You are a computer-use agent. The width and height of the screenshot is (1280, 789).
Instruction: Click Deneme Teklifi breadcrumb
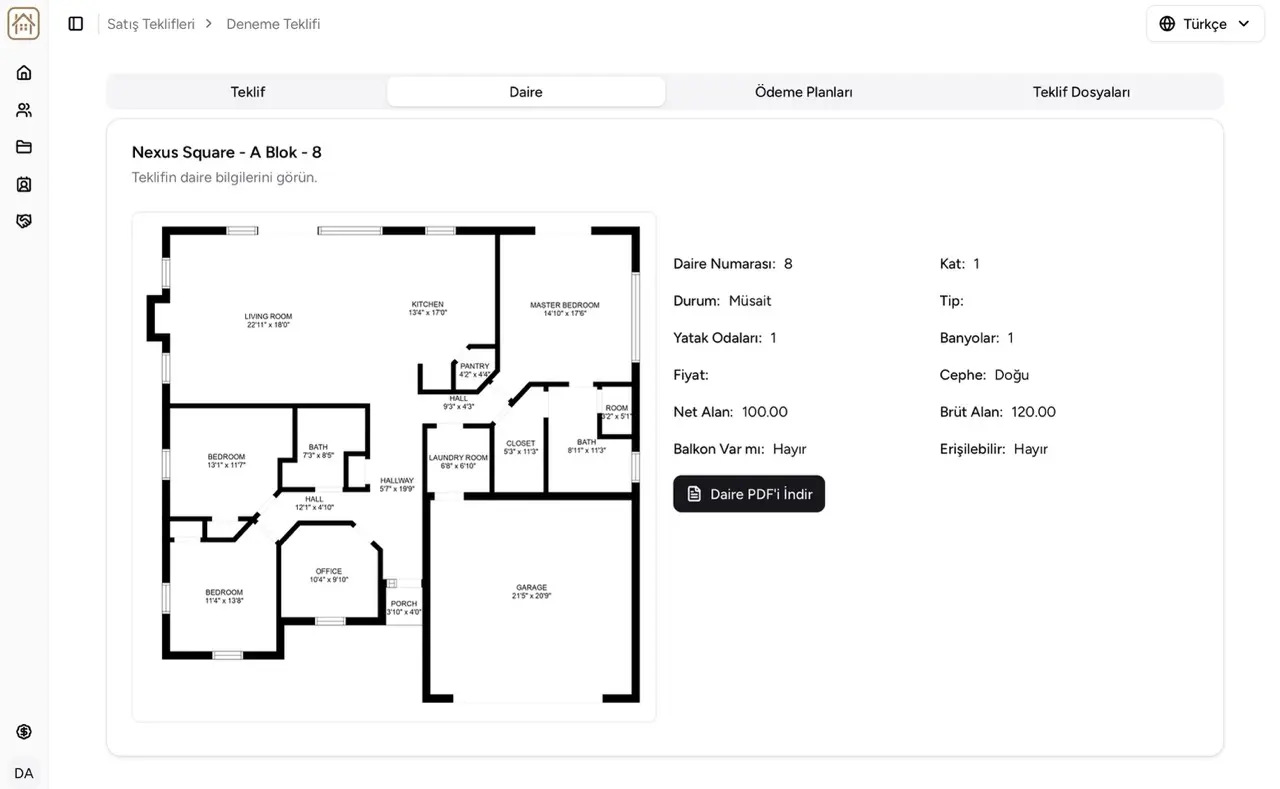pos(273,24)
